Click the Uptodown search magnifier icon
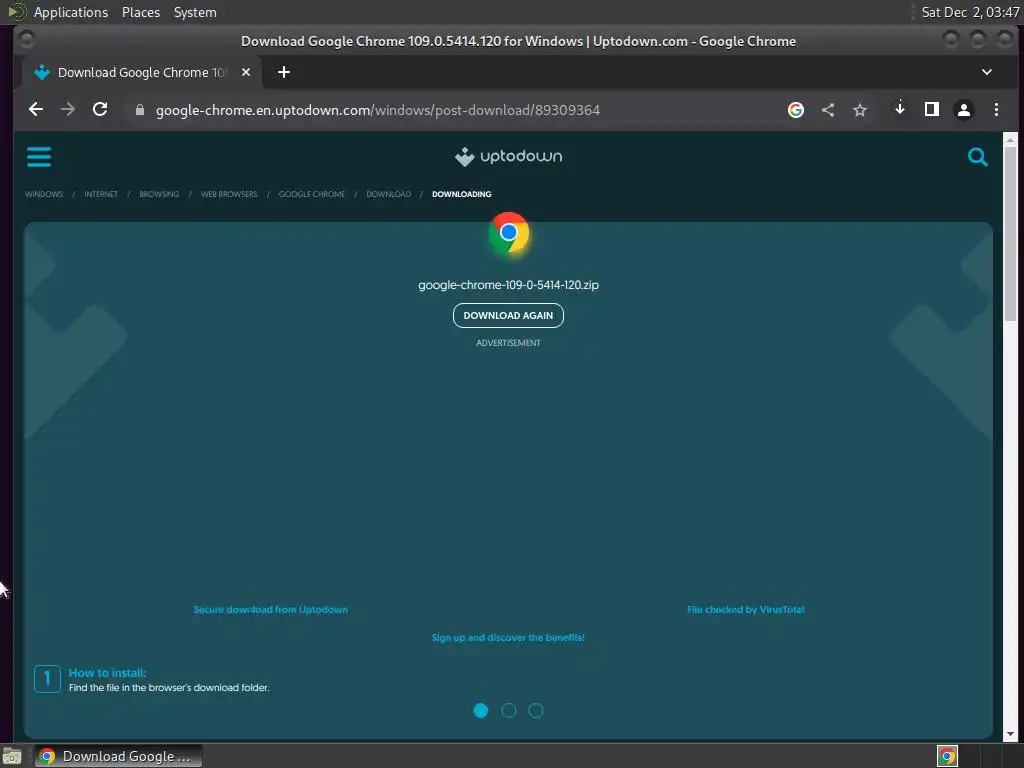Screen dimensions: 1024x768 [977, 157]
